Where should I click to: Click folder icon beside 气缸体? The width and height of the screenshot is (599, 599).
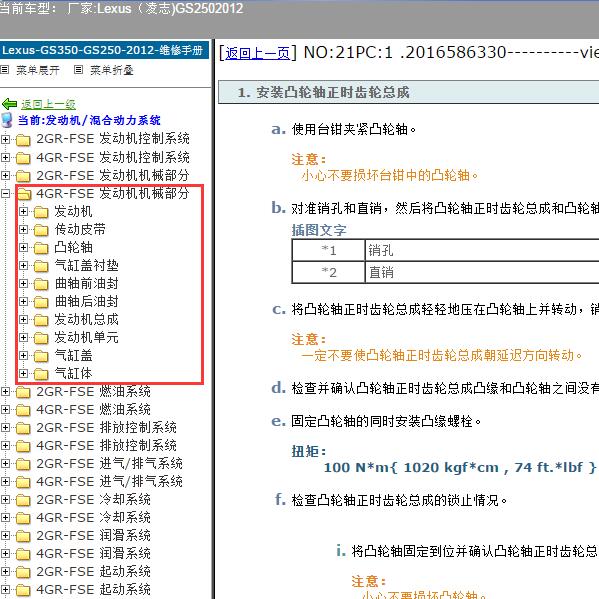point(41,374)
